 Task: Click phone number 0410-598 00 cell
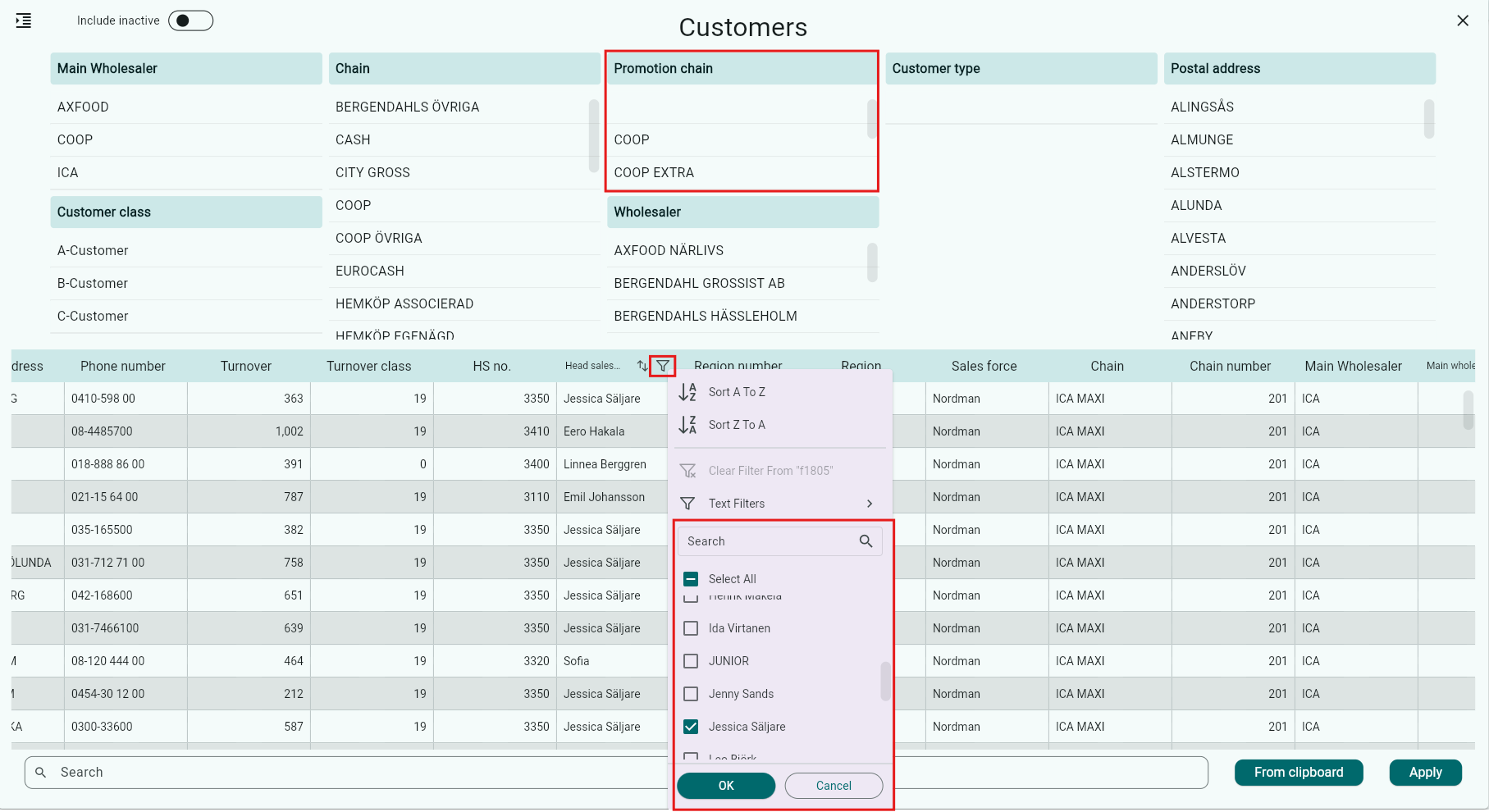[x=126, y=399]
